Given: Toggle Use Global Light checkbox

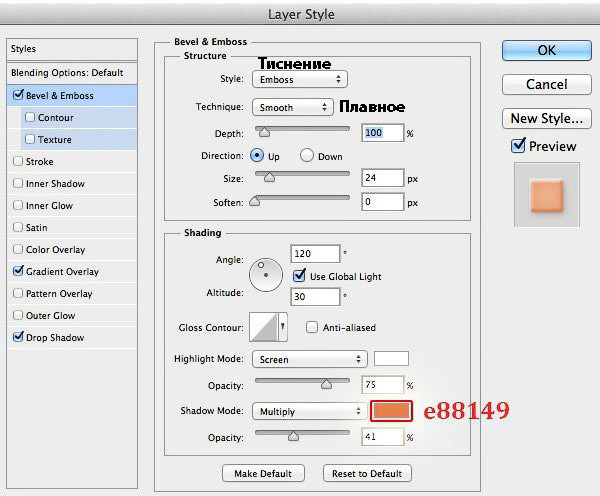Looking at the screenshot, I should coord(299,276).
